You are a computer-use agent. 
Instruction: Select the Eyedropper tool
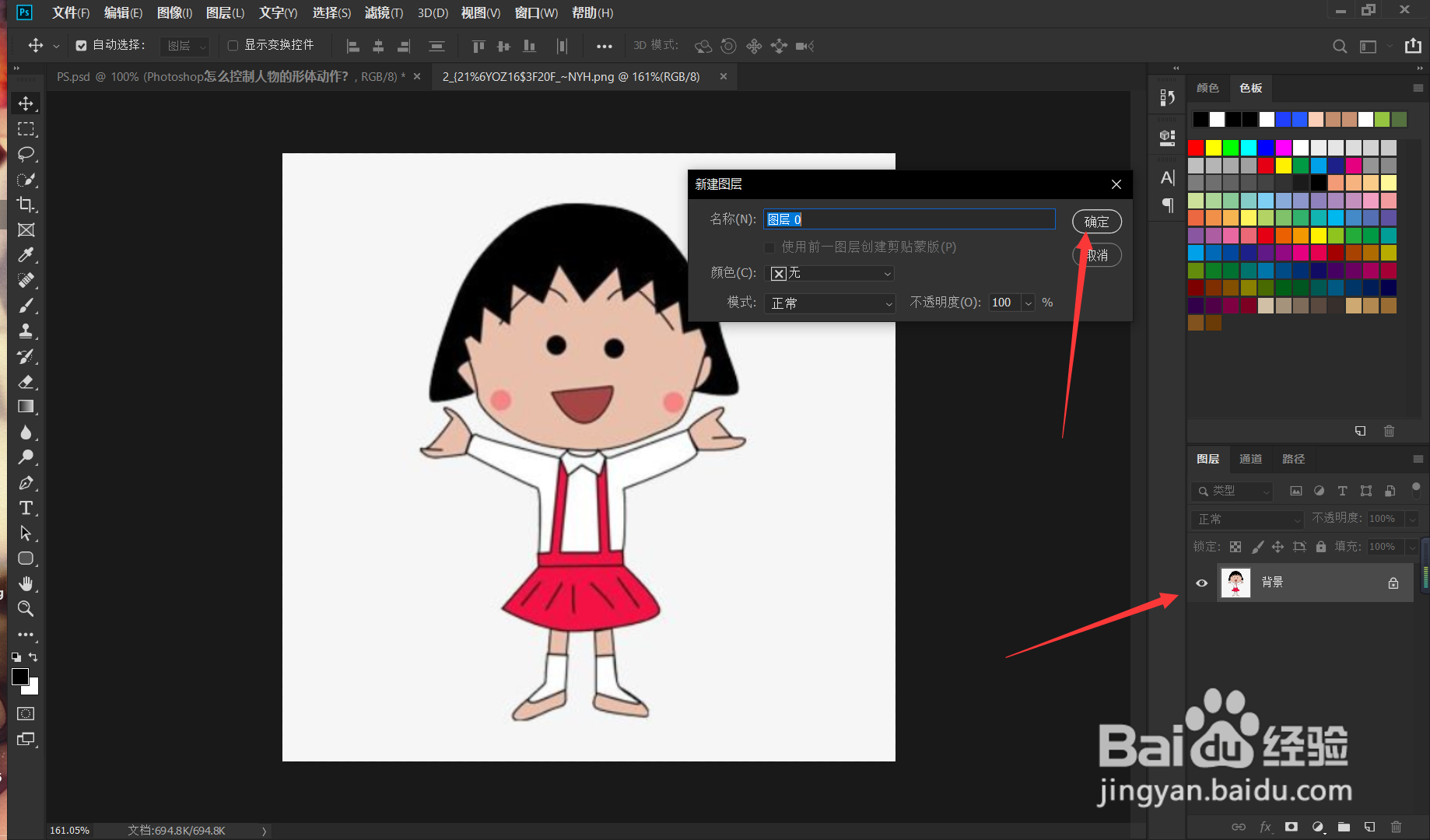click(x=26, y=255)
